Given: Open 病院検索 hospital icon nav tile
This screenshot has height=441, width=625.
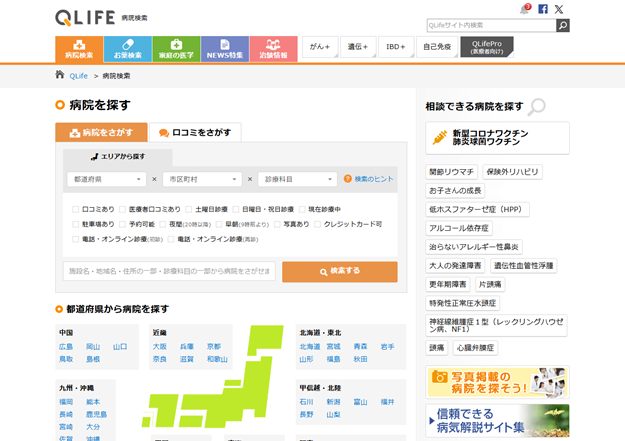Looking at the screenshot, I should (x=79, y=49).
